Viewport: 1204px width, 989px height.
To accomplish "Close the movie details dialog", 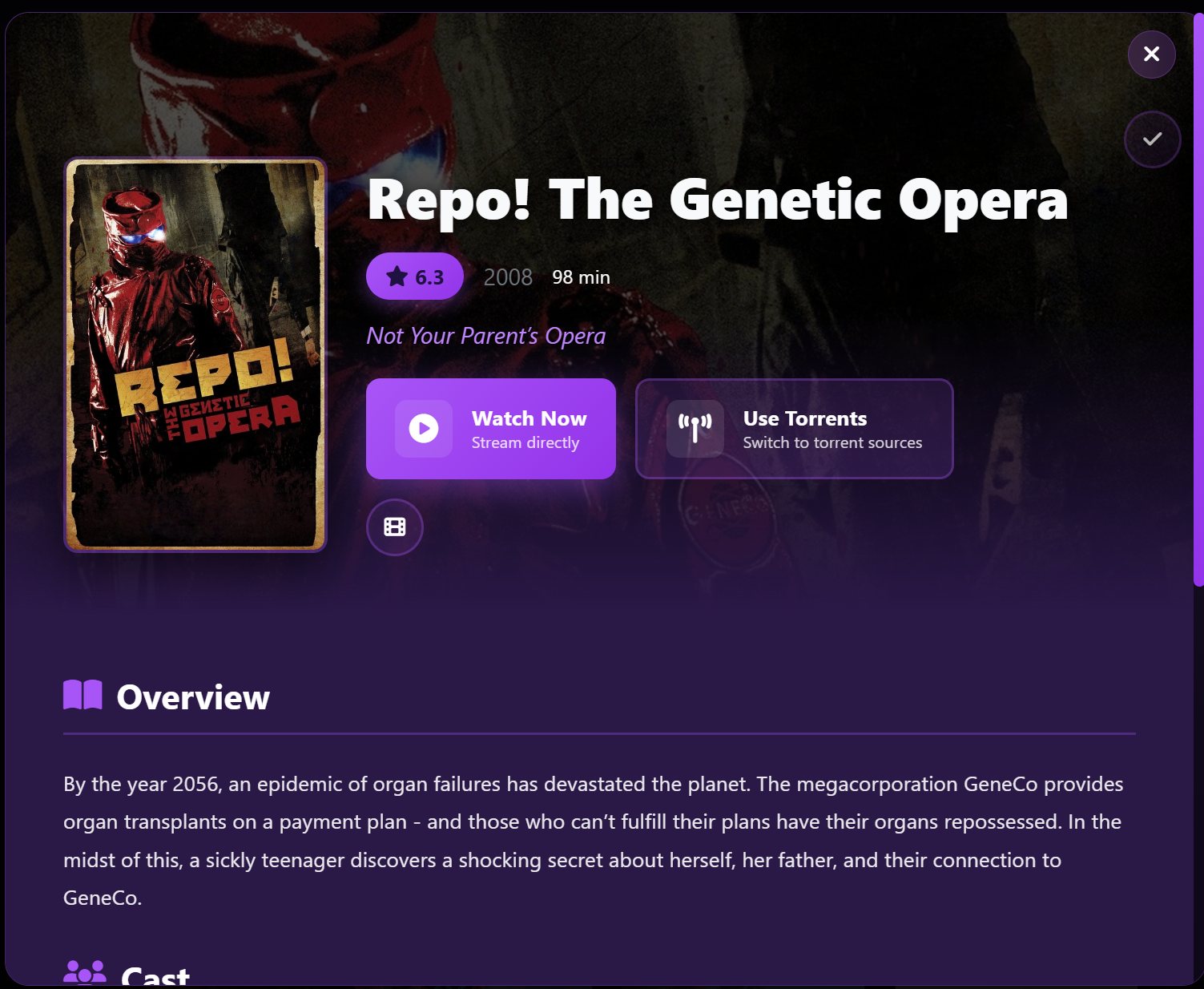I will pyautogui.click(x=1151, y=54).
